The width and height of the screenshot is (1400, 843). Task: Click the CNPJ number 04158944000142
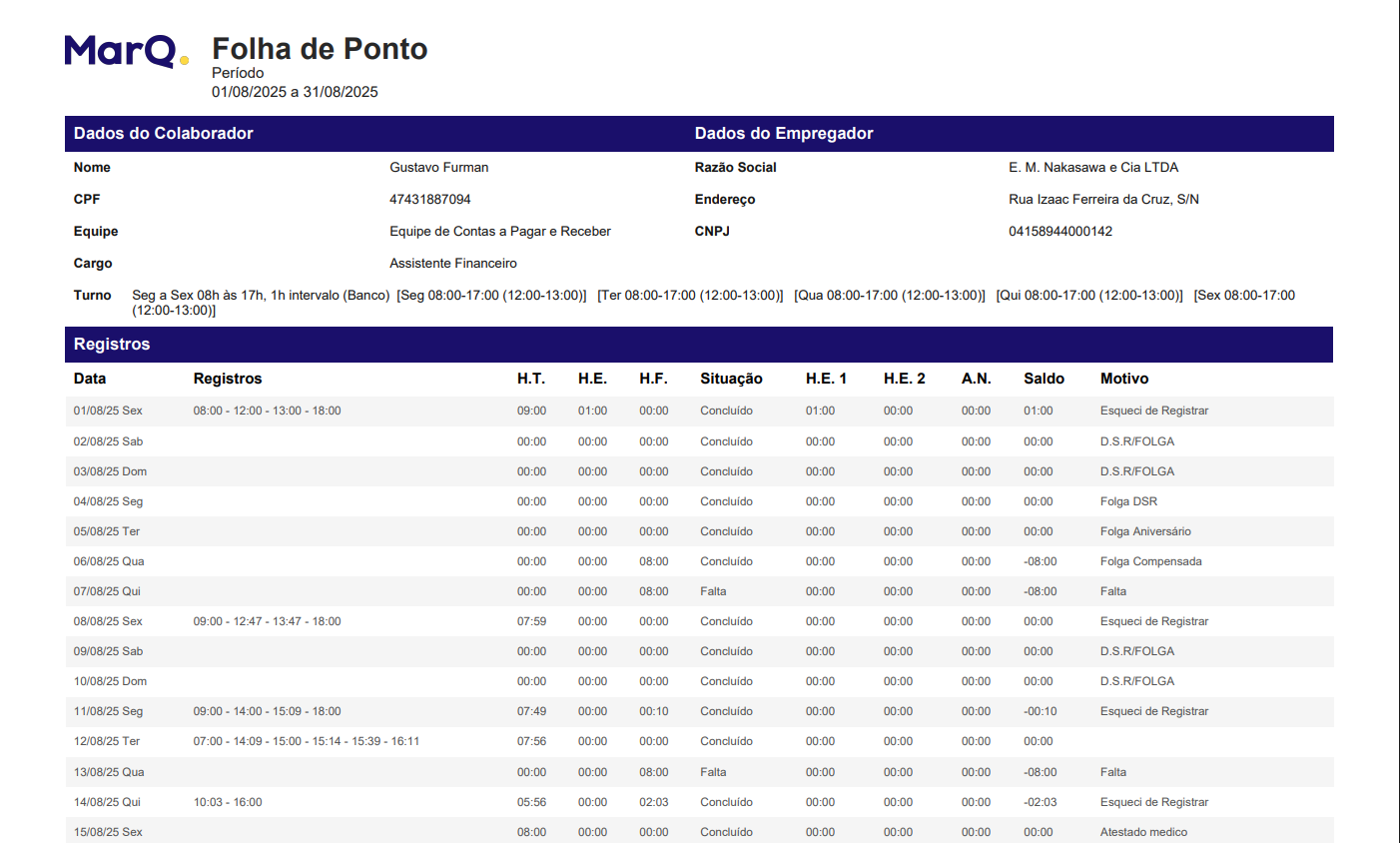click(1059, 232)
